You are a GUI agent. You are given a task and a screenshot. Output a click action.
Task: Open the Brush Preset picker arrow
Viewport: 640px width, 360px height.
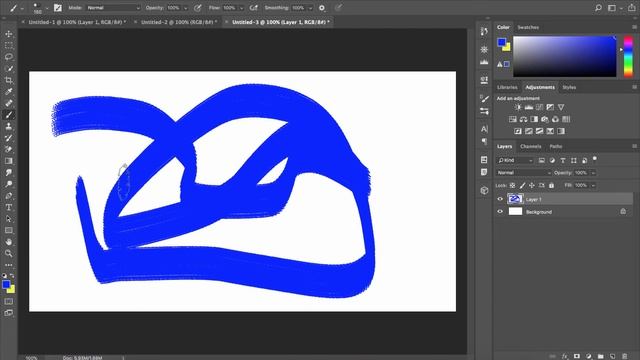pos(47,8)
